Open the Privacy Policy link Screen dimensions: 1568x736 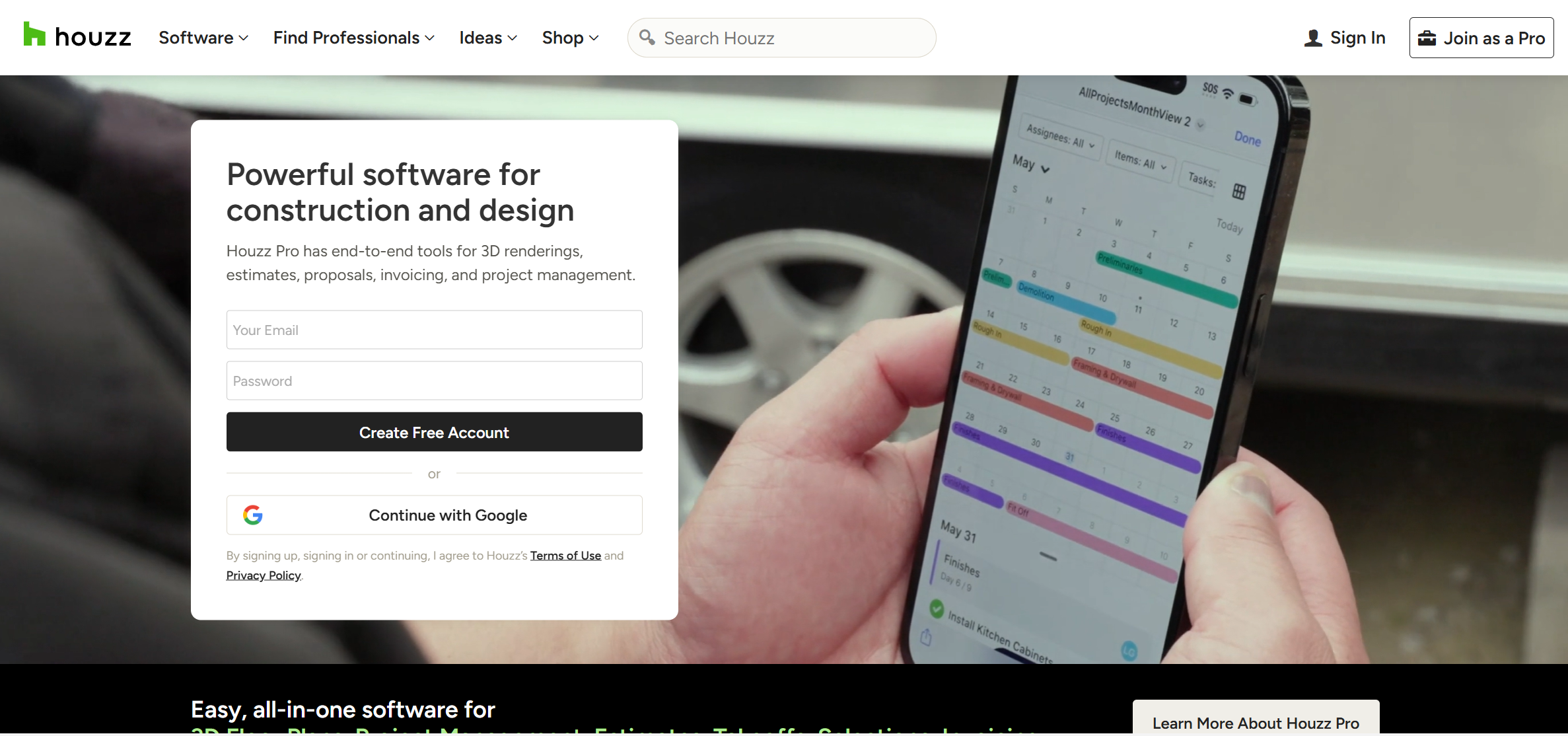(264, 575)
